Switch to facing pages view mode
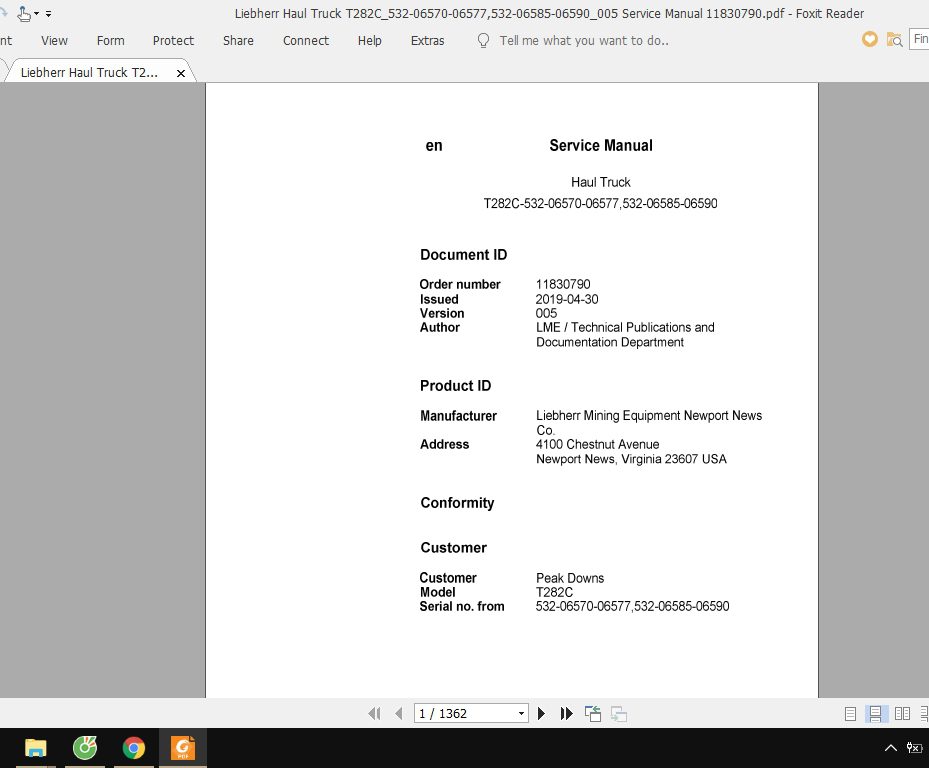The image size is (929, 768). [902, 713]
